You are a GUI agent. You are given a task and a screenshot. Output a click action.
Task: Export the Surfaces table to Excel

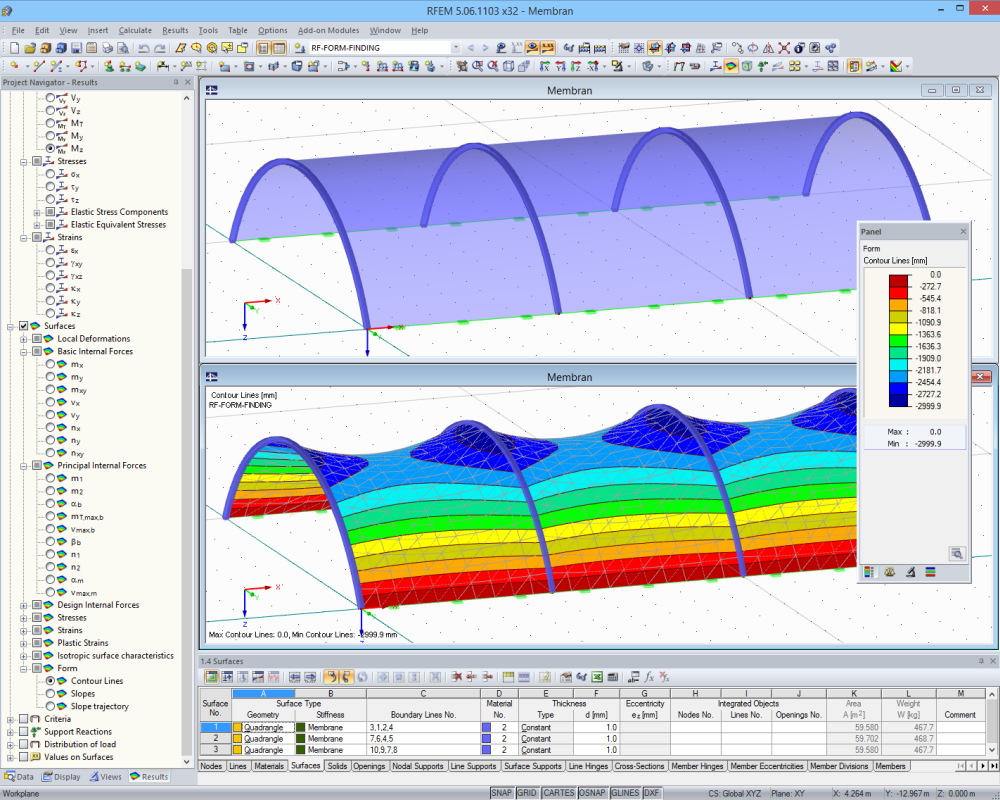(x=596, y=677)
